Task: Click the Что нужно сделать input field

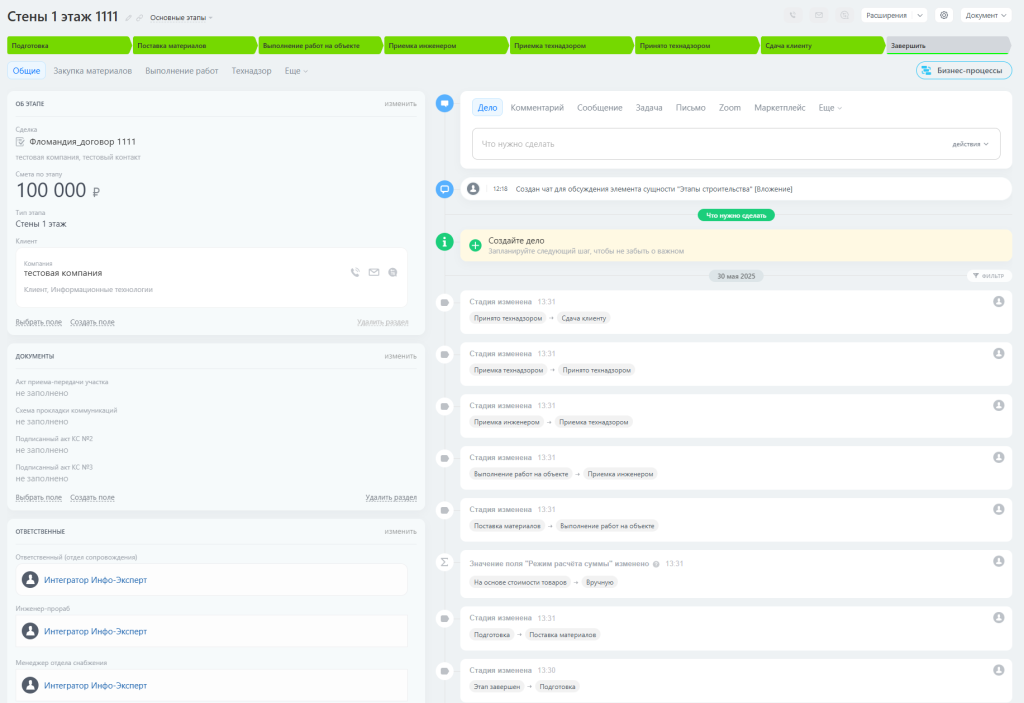Action: pyautogui.click(x=700, y=144)
